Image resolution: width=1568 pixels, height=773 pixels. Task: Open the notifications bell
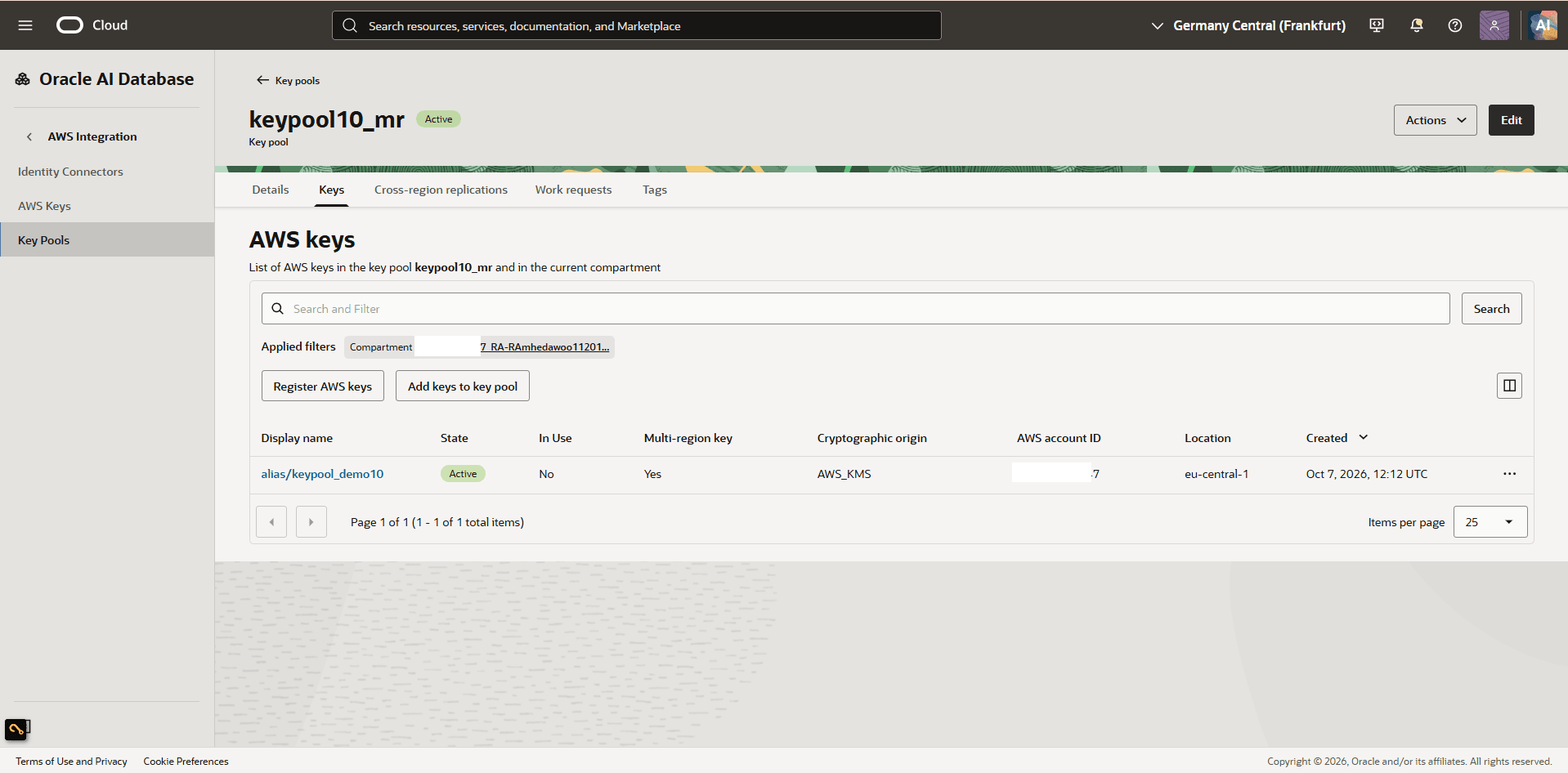pos(1417,25)
